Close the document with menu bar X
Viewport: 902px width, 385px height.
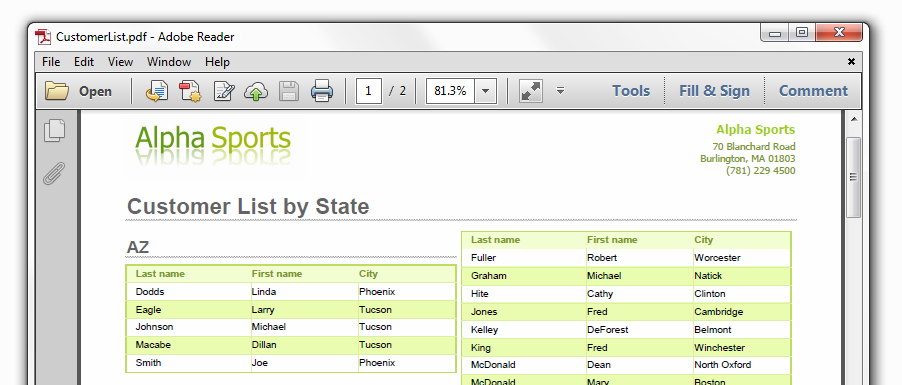pyautogui.click(x=851, y=62)
